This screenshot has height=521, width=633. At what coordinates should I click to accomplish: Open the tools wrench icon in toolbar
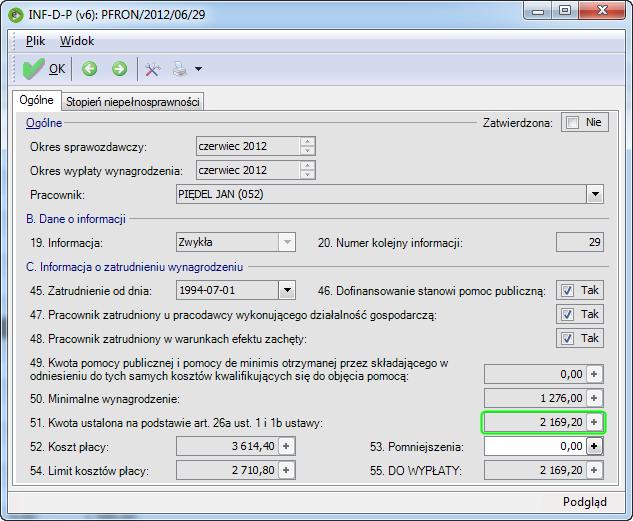152,69
